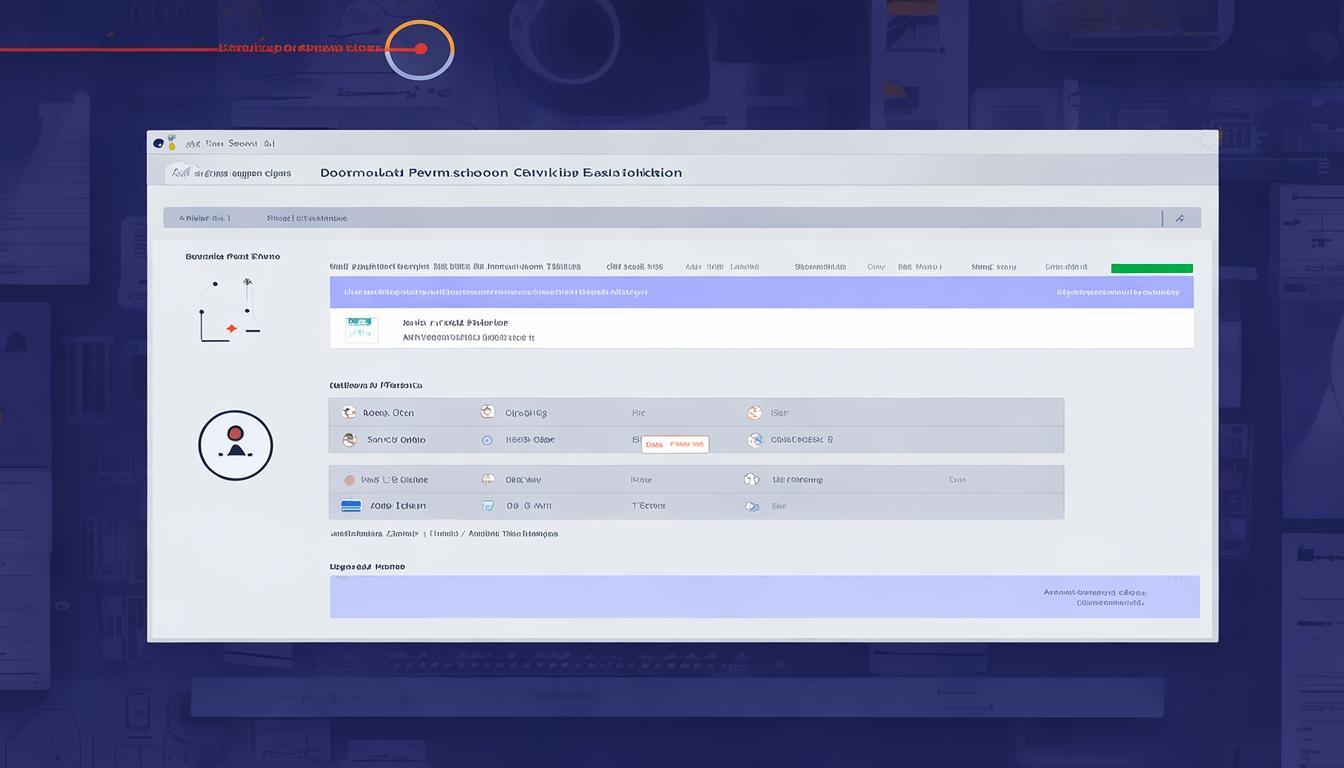Click the small icon at toolbar's right end
Image resolution: width=1344 pixels, height=768 pixels.
tap(1180, 218)
